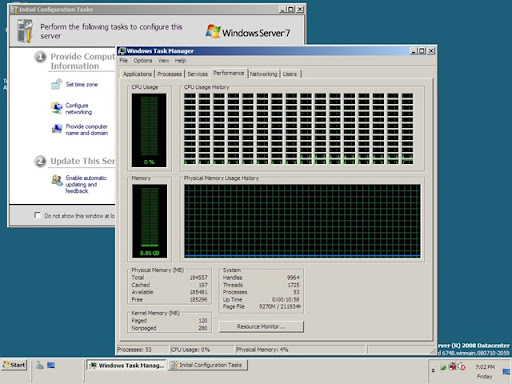This screenshot has height=384, width=512.
Task: Switch to the Processes tab
Action: click(x=169, y=74)
